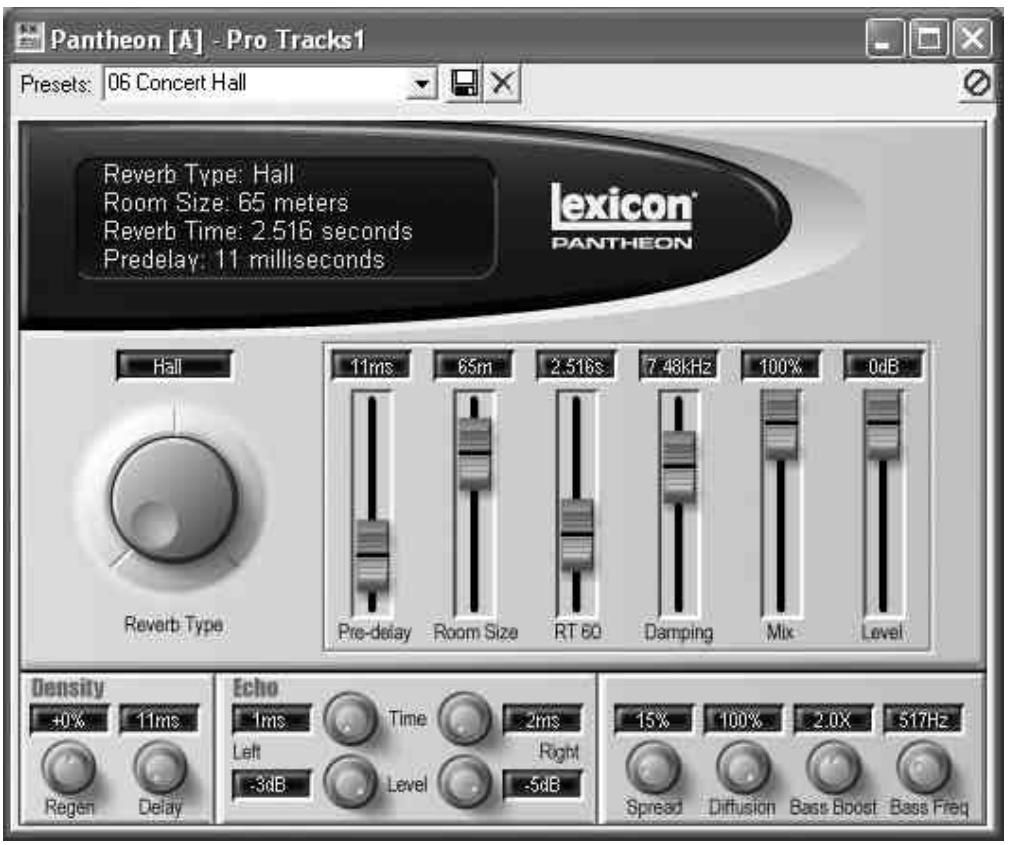Click the +0% Regen value display
Image resolution: width=1009 pixels, height=845 pixels.
(68, 720)
